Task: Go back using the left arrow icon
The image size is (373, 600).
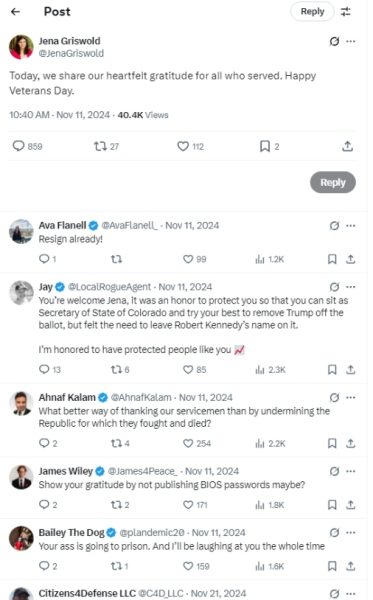Action: (x=15, y=12)
